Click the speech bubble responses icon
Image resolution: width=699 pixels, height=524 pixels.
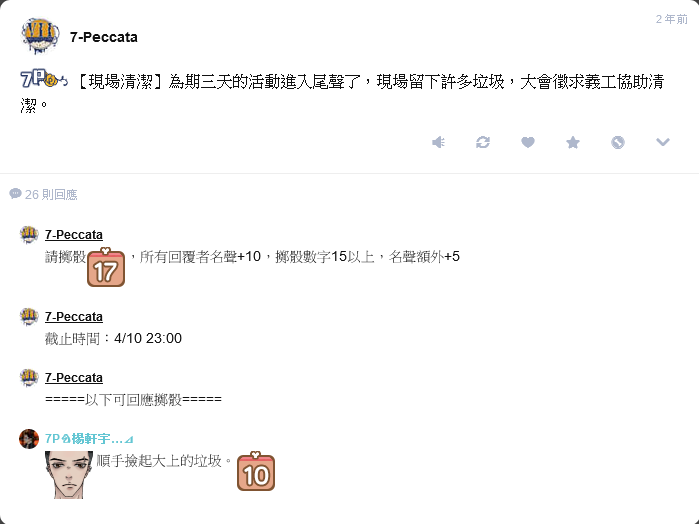point(15,194)
